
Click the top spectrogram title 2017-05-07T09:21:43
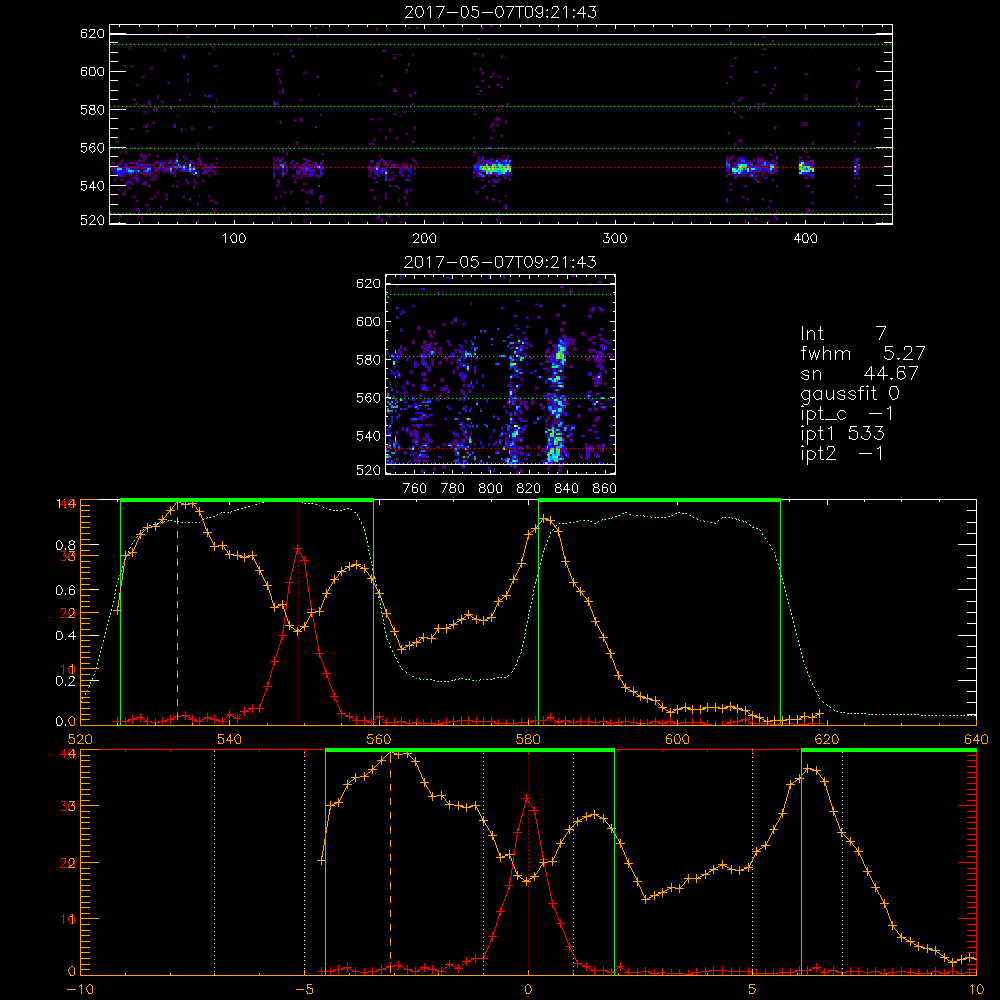pyautogui.click(x=501, y=12)
